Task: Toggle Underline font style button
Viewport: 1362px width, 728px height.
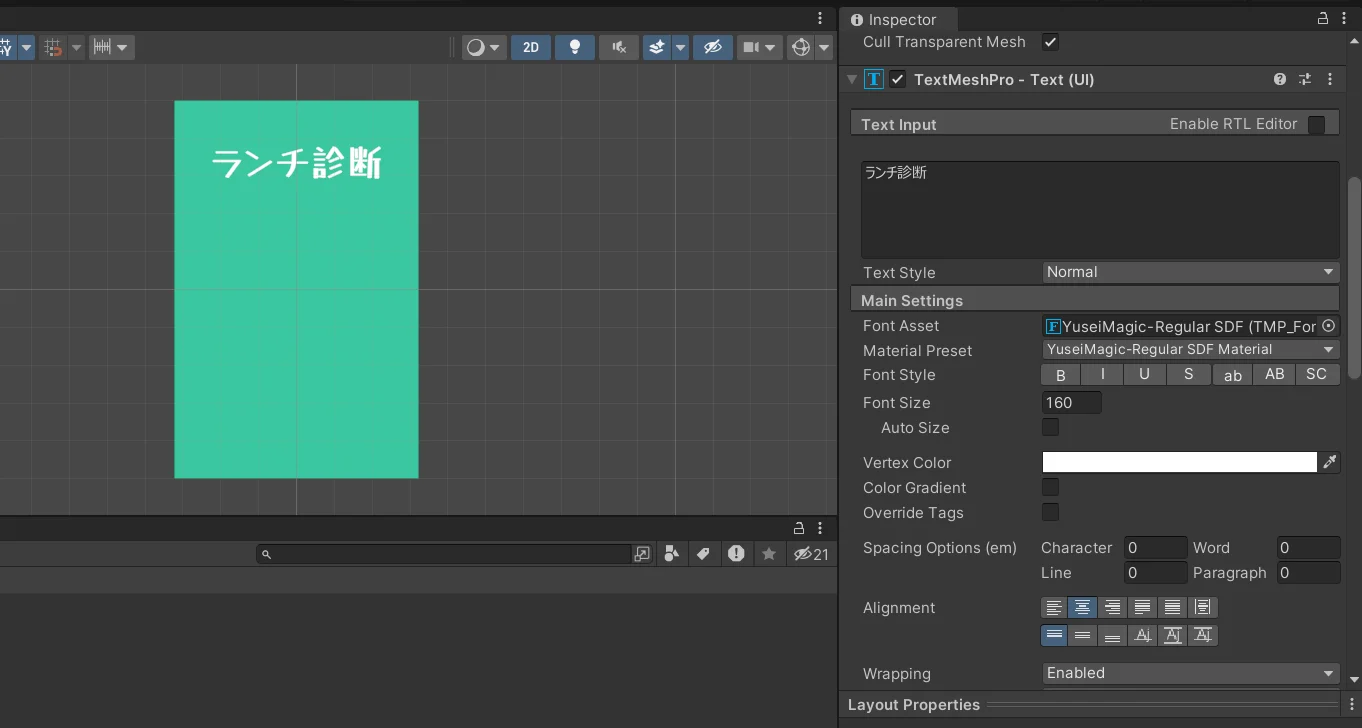Action: (1145, 375)
